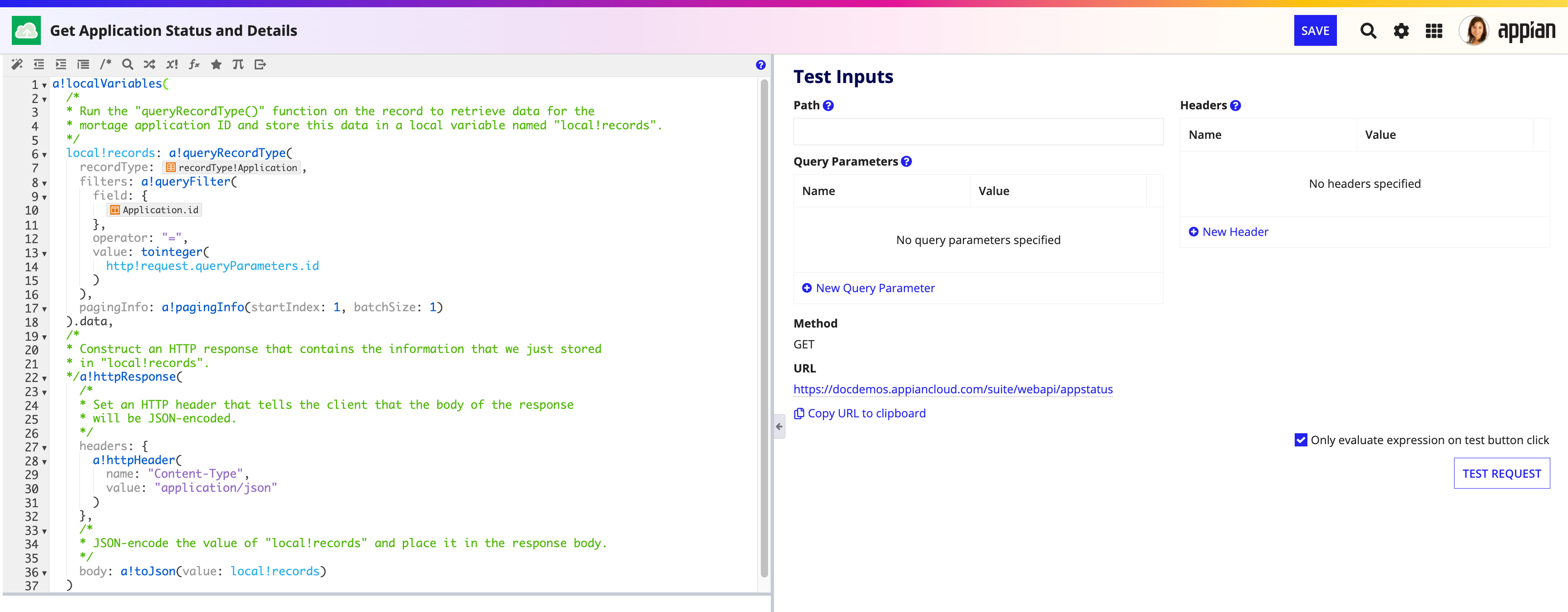Collapse the pane with the arrow handle
Screen dimensions: 1568x612
pos(779,427)
